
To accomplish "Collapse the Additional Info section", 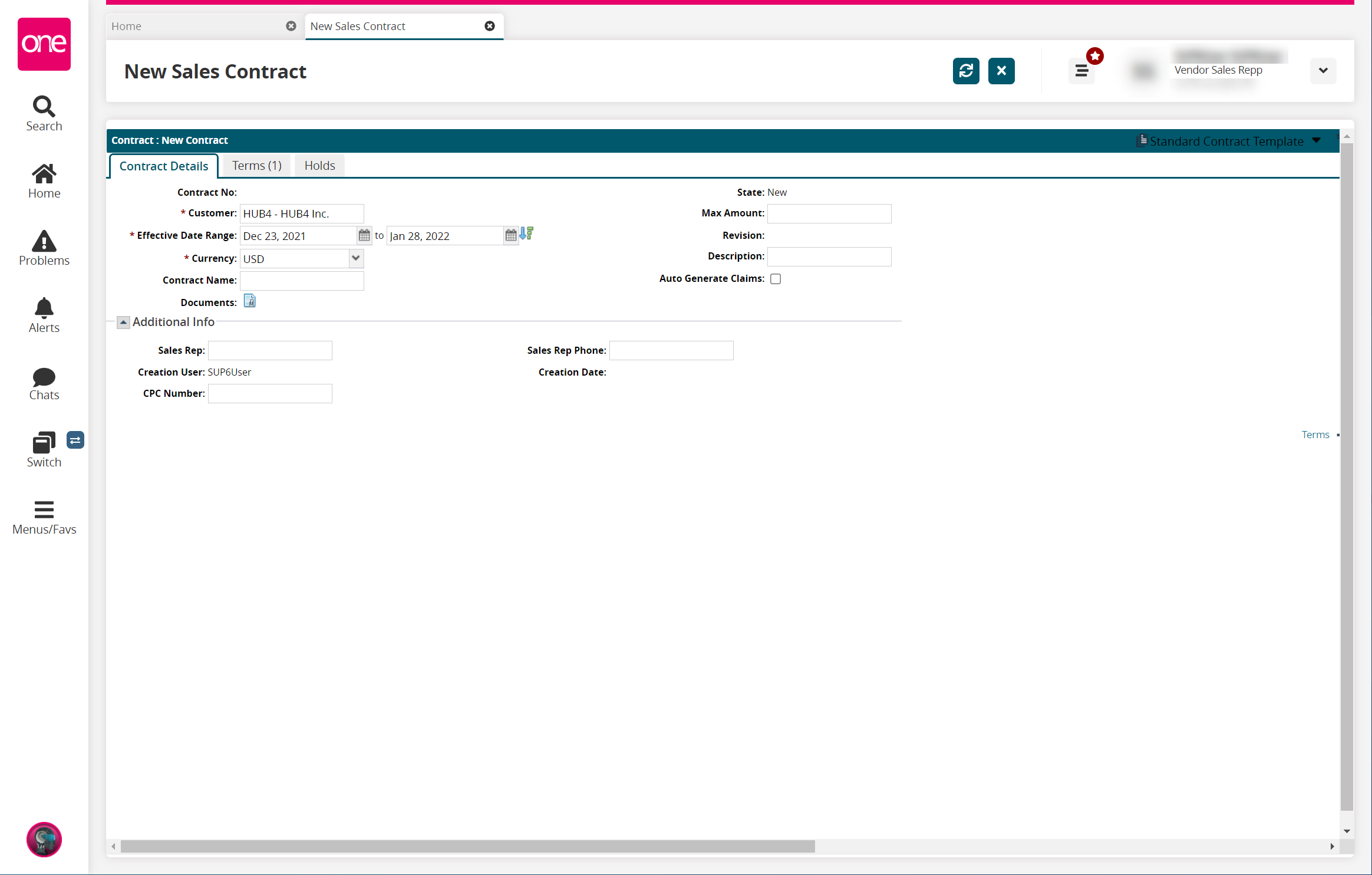I will click(123, 322).
